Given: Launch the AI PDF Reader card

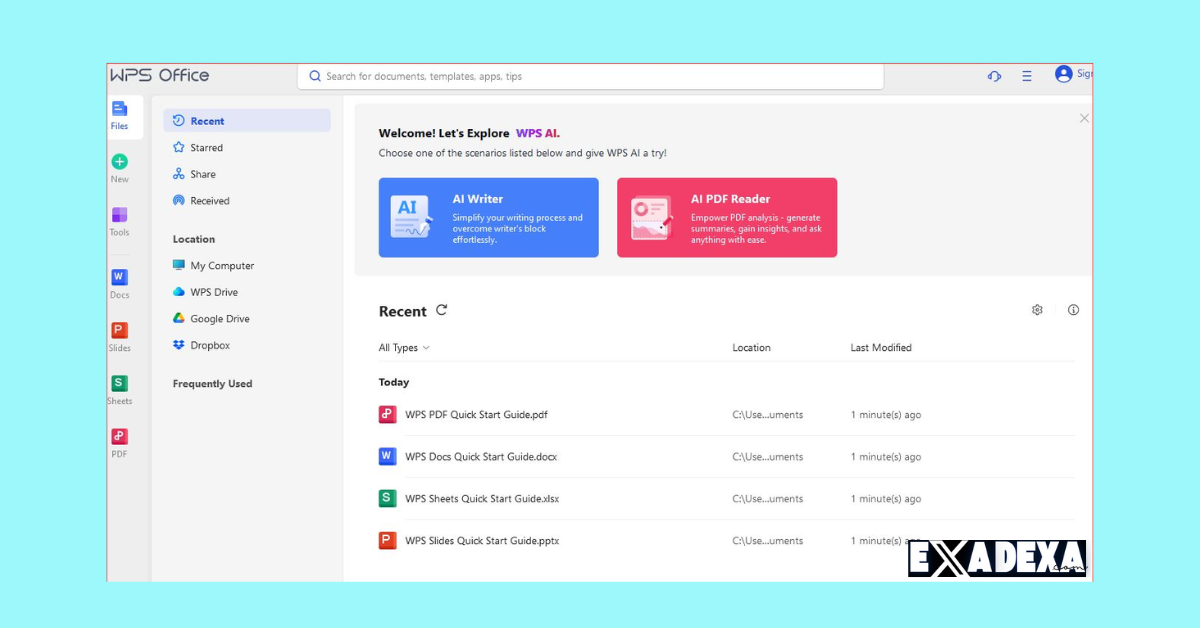Looking at the screenshot, I should click(x=726, y=218).
